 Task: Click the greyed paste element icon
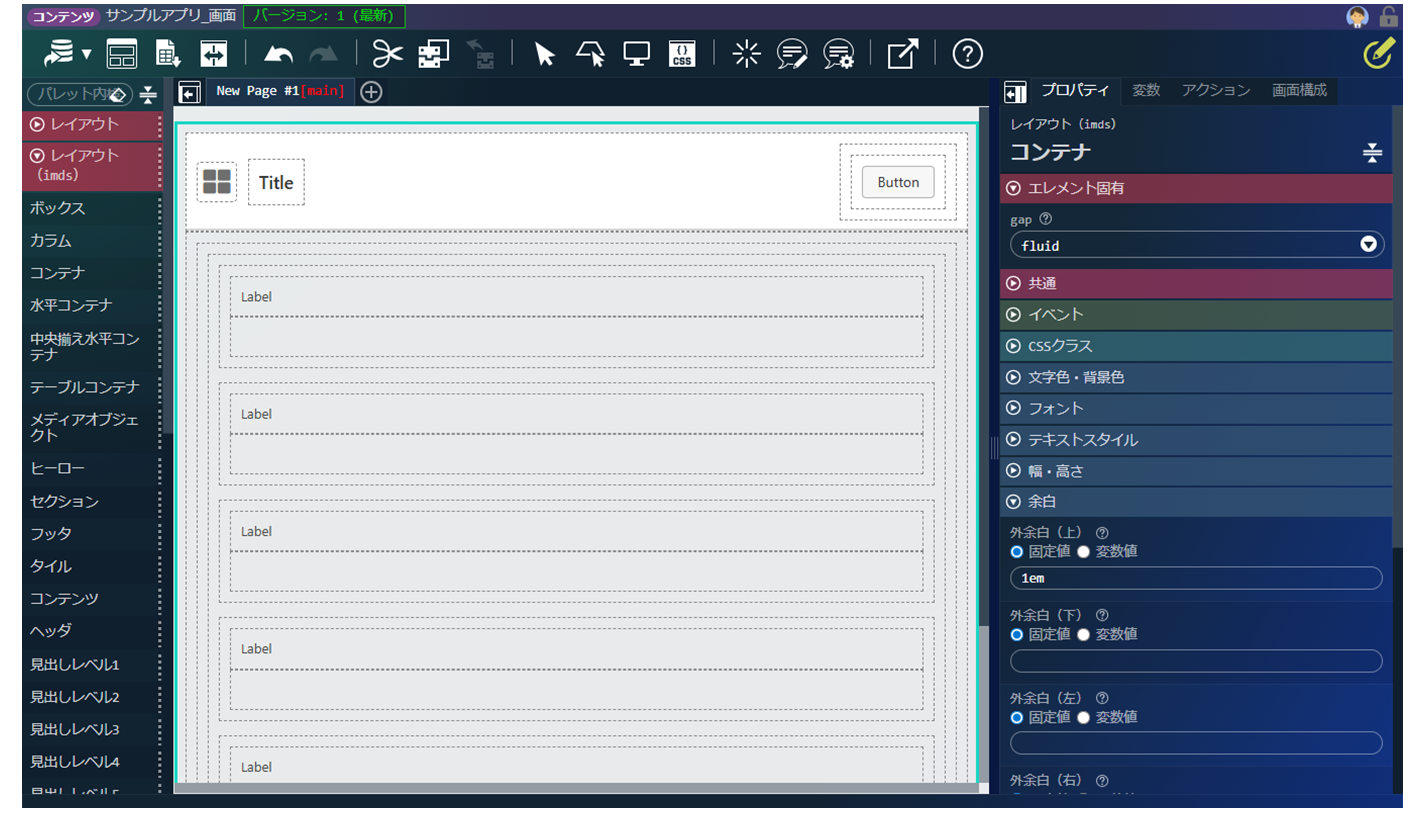481,54
